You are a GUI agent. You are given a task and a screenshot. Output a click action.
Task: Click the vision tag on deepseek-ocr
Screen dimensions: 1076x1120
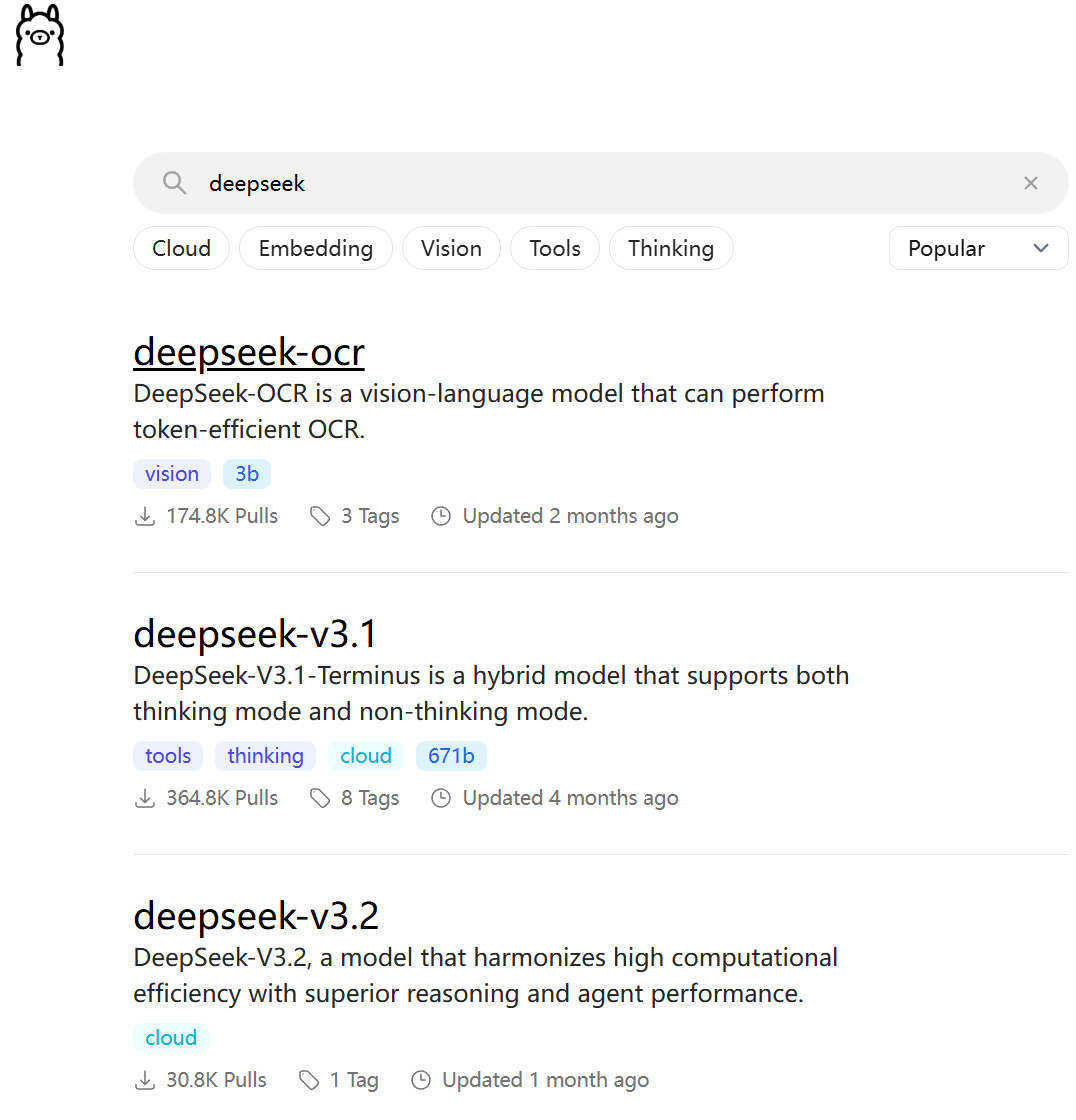(172, 474)
